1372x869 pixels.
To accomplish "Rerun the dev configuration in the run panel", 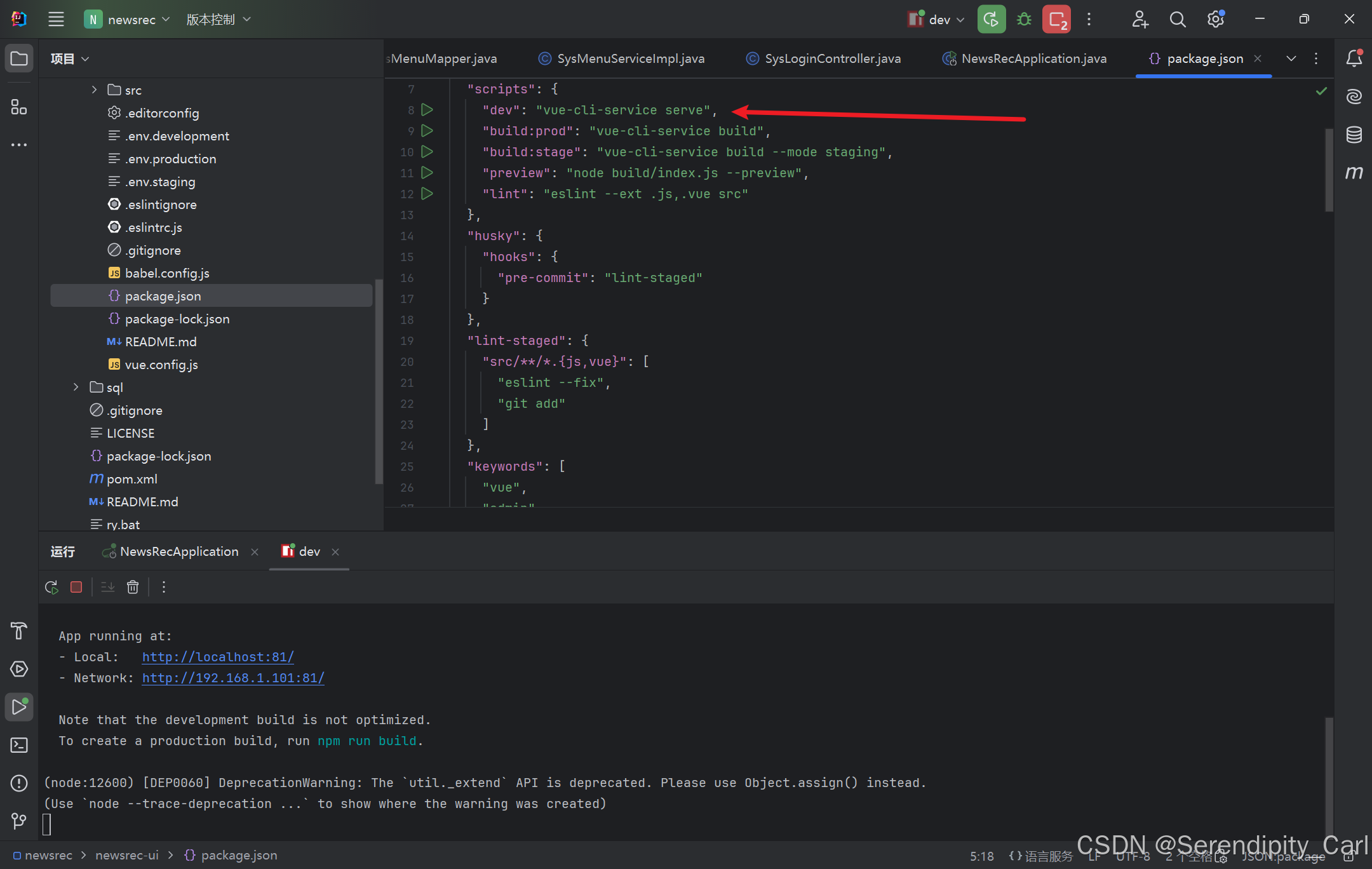I will point(51,587).
